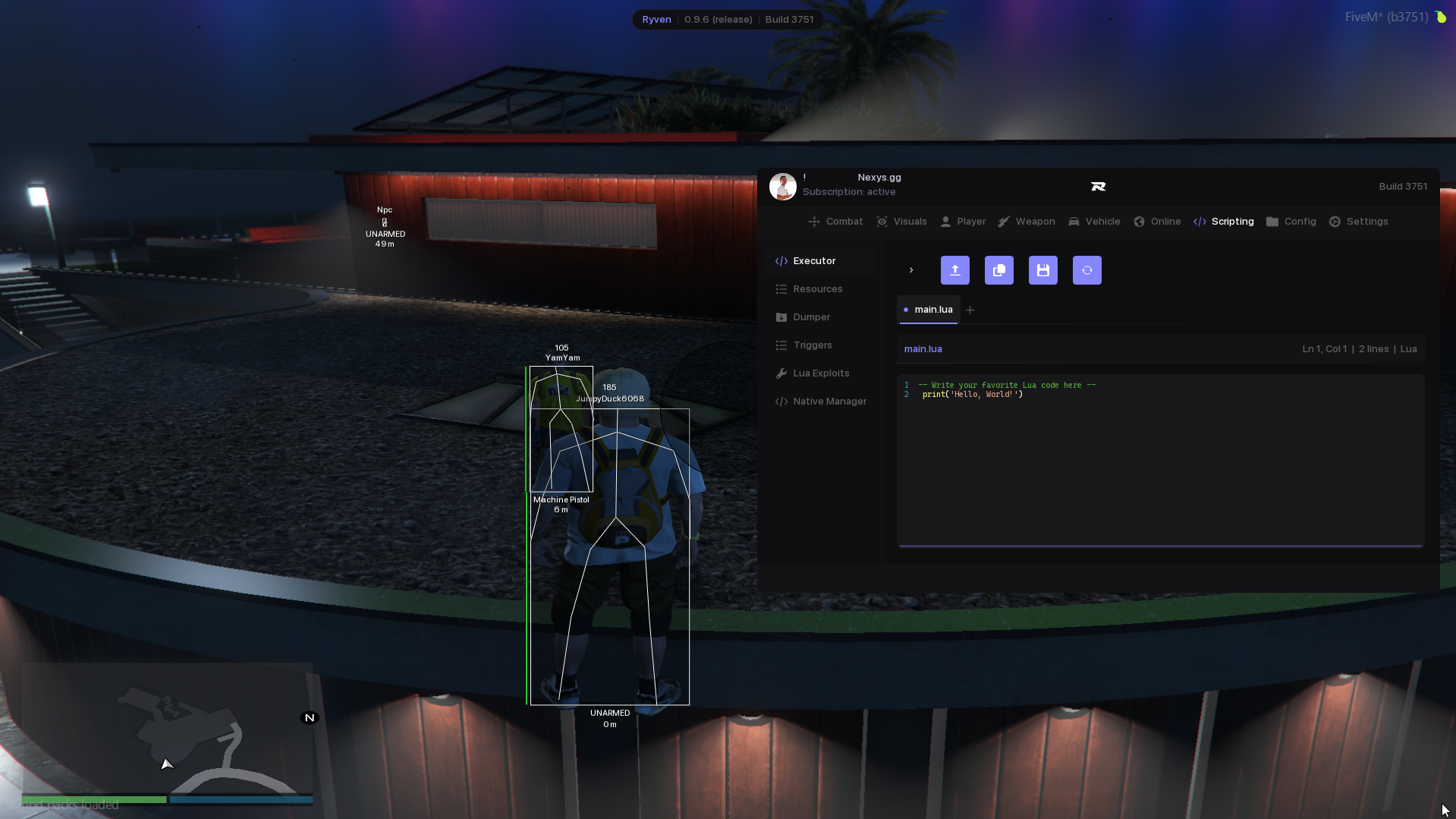The height and width of the screenshot is (819, 1456).
Task: Add a new script tab with plus
Action: [x=970, y=310]
